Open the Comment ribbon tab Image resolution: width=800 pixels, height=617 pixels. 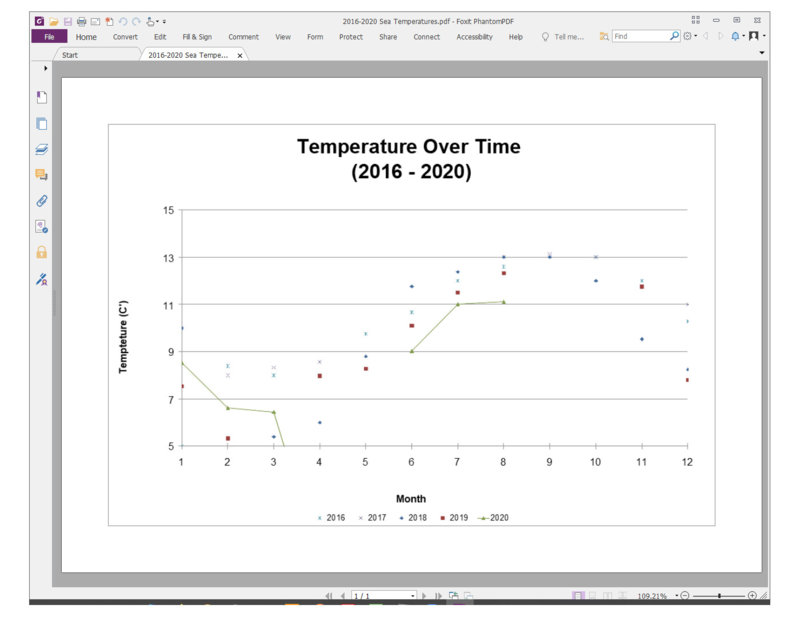click(243, 37)
